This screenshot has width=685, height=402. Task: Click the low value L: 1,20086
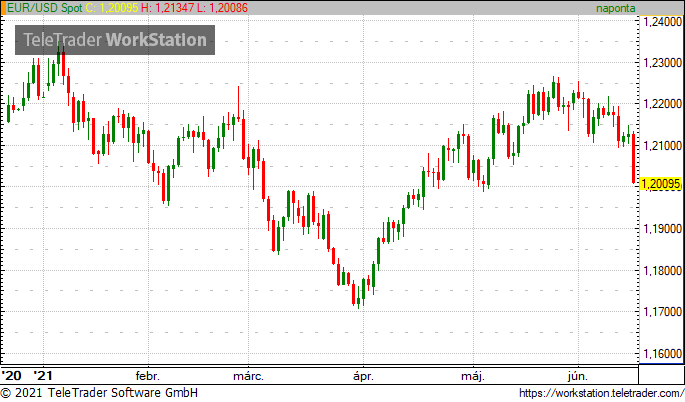pos(222,8)
